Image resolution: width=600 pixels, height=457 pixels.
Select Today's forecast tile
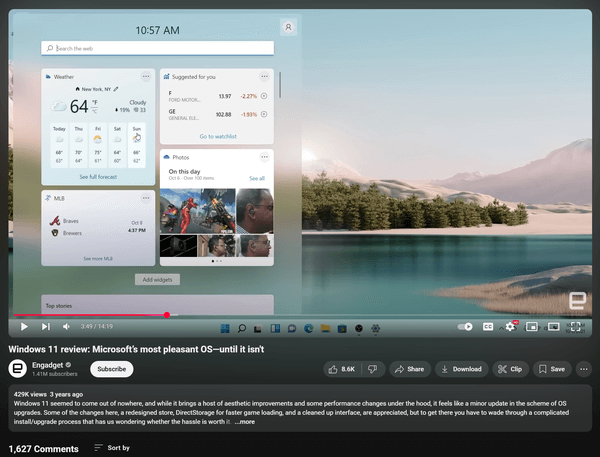tap(59, 145)
